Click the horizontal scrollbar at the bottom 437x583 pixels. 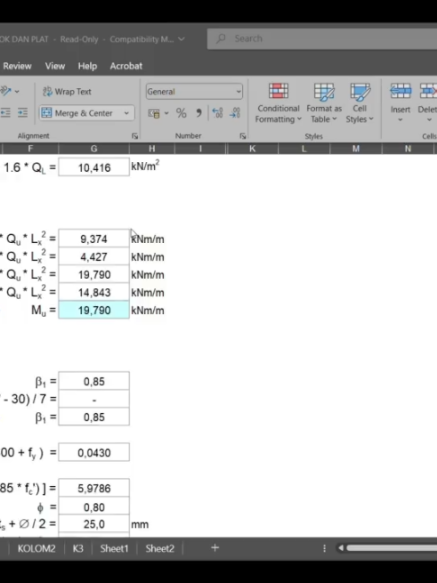pos(391,548)
